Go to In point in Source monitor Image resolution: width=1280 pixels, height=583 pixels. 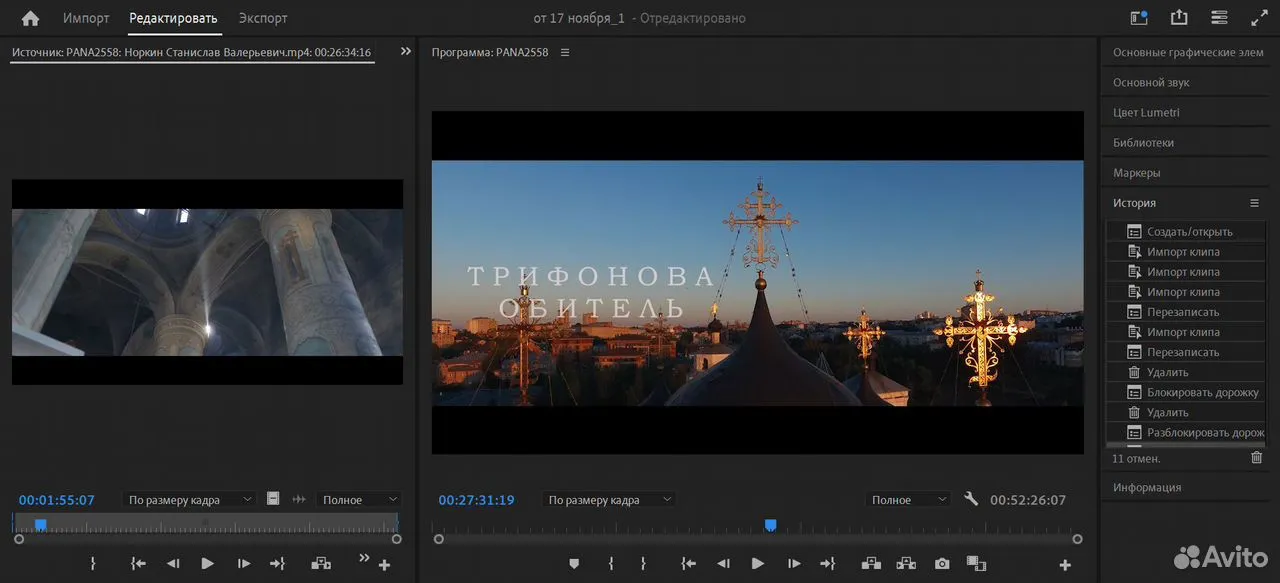138,564
